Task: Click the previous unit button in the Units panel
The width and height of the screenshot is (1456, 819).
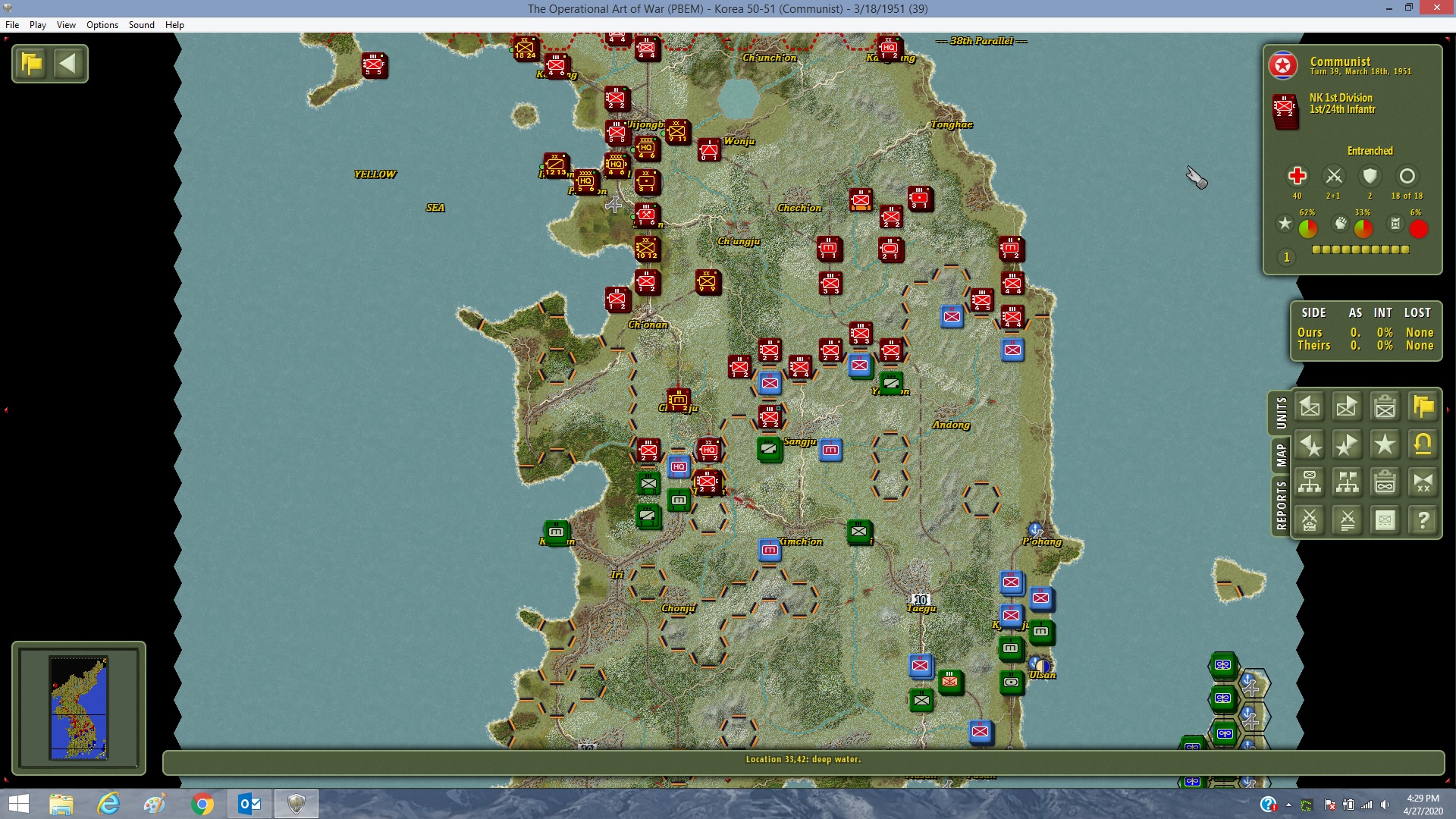Action: tap(1310, 407)
